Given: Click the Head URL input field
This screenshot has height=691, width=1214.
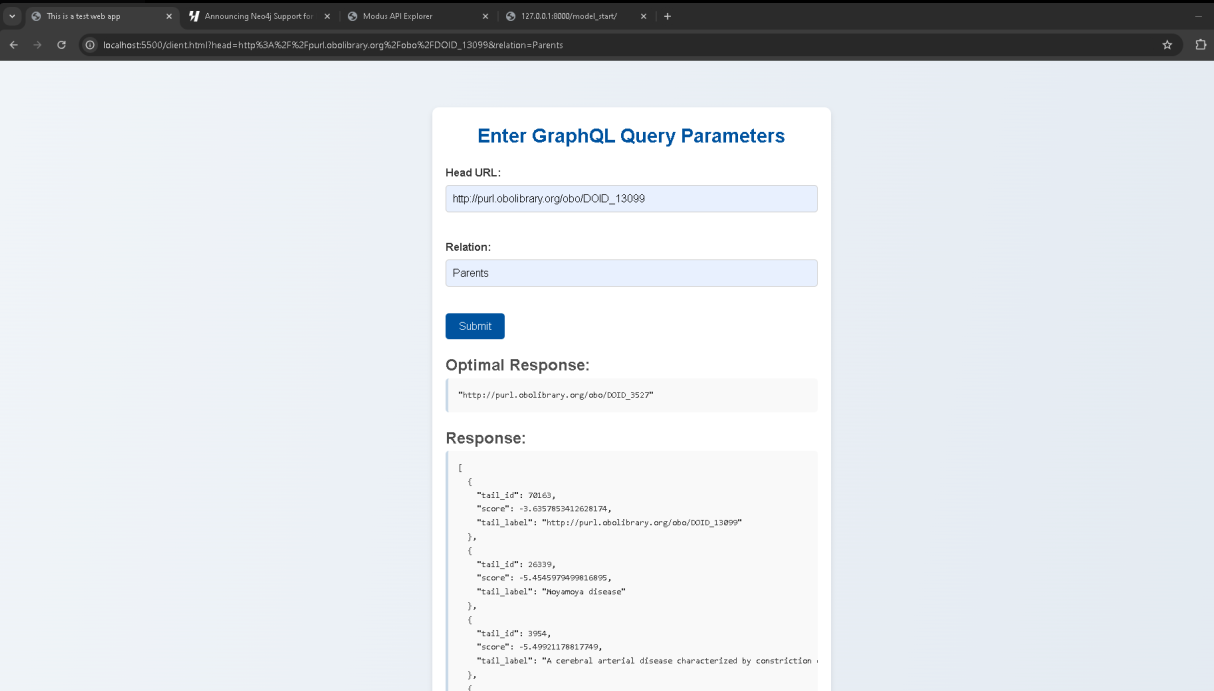Looking at the screenshot, I should (631, 199).
